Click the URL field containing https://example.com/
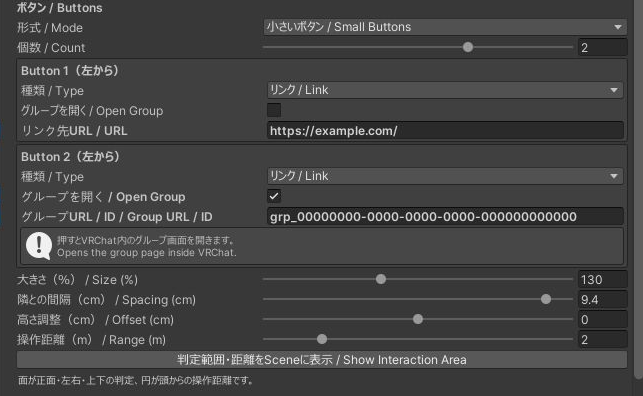The width and height of the screenshot is (643, 396). [445, 131]
